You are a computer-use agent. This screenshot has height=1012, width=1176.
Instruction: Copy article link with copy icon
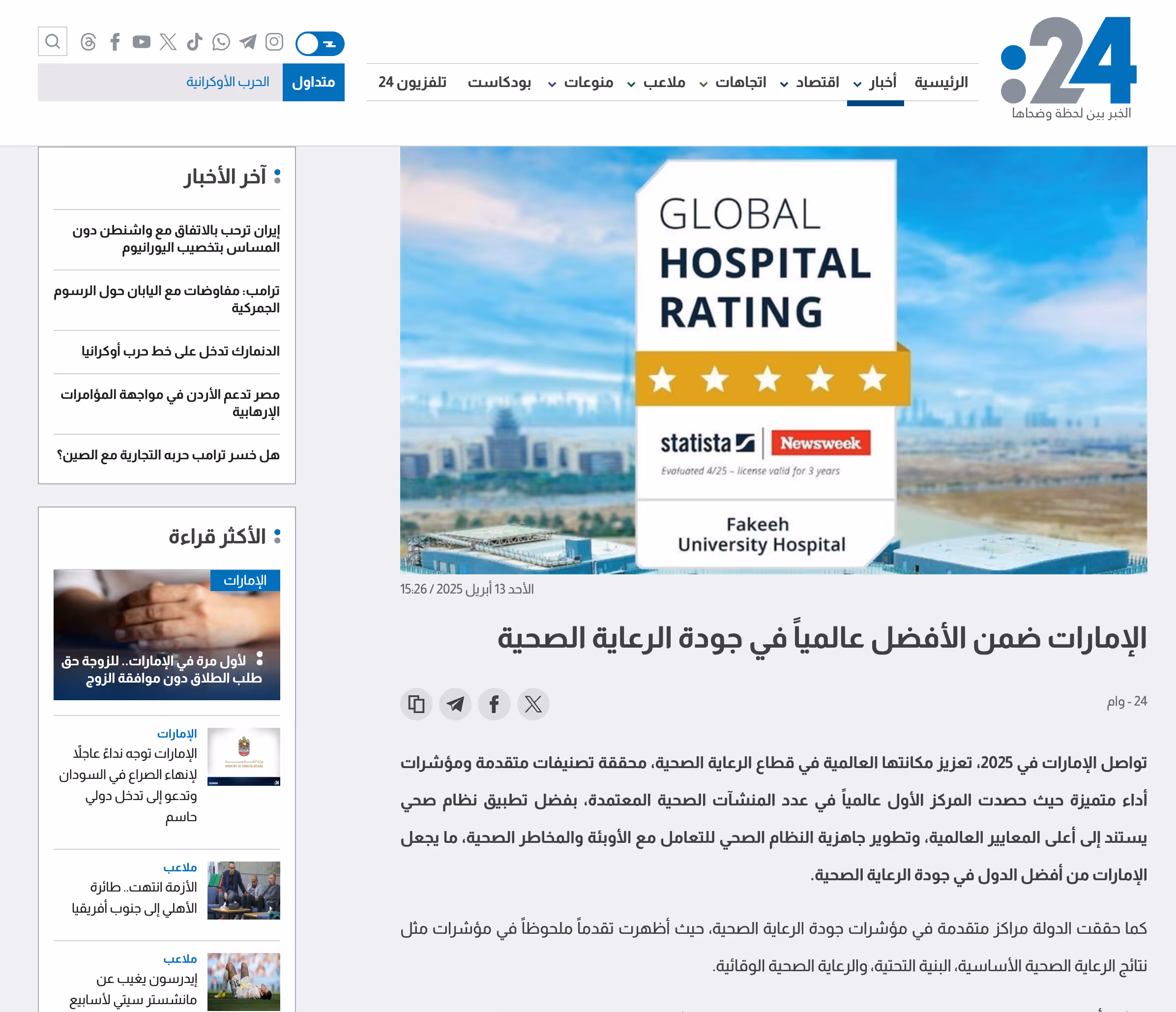tap(416, 704)
